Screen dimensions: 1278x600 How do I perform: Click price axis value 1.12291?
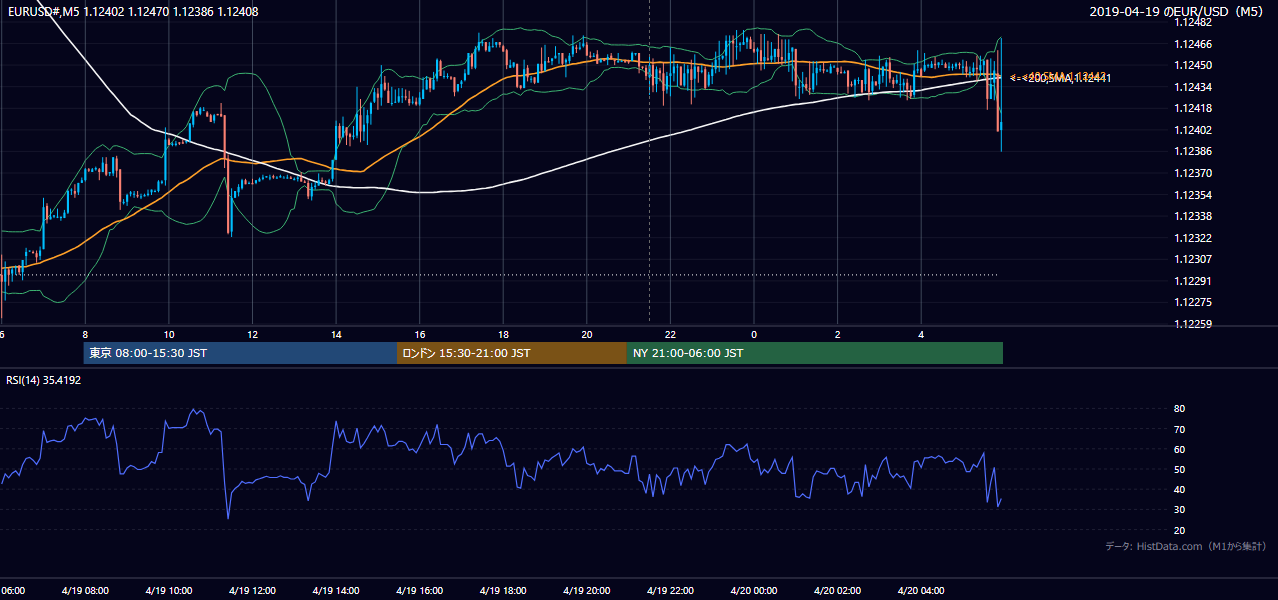pyautogui.click(x=1194, y=281)
